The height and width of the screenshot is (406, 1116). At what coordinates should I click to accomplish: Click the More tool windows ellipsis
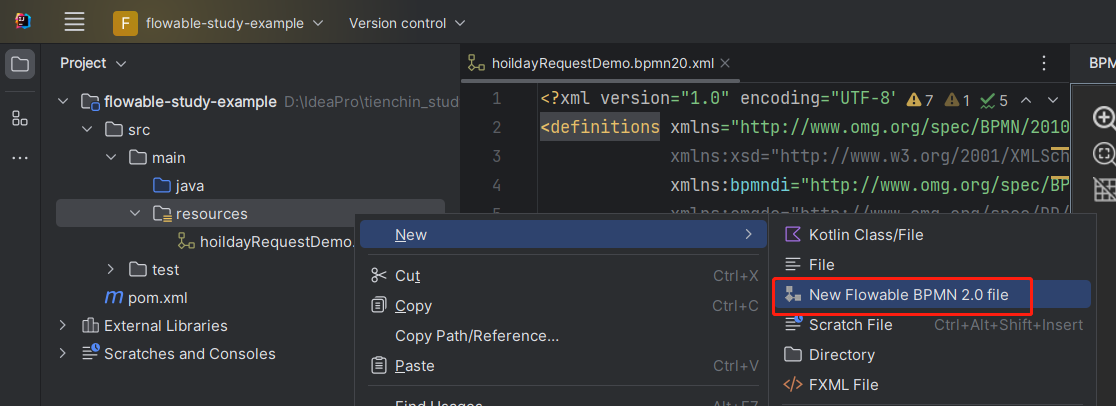coord(20,158)
